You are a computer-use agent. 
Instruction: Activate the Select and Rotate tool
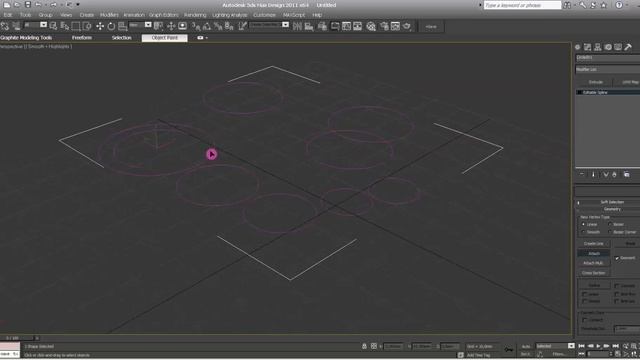tap(111, 26)
